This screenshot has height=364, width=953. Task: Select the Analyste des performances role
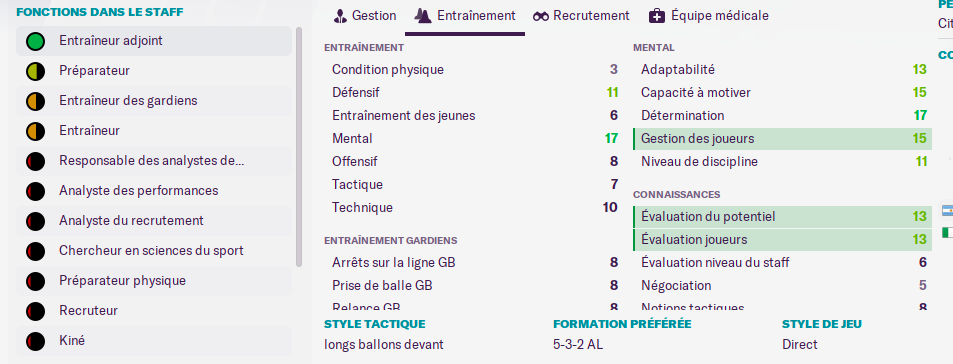[x=154, y=191]
